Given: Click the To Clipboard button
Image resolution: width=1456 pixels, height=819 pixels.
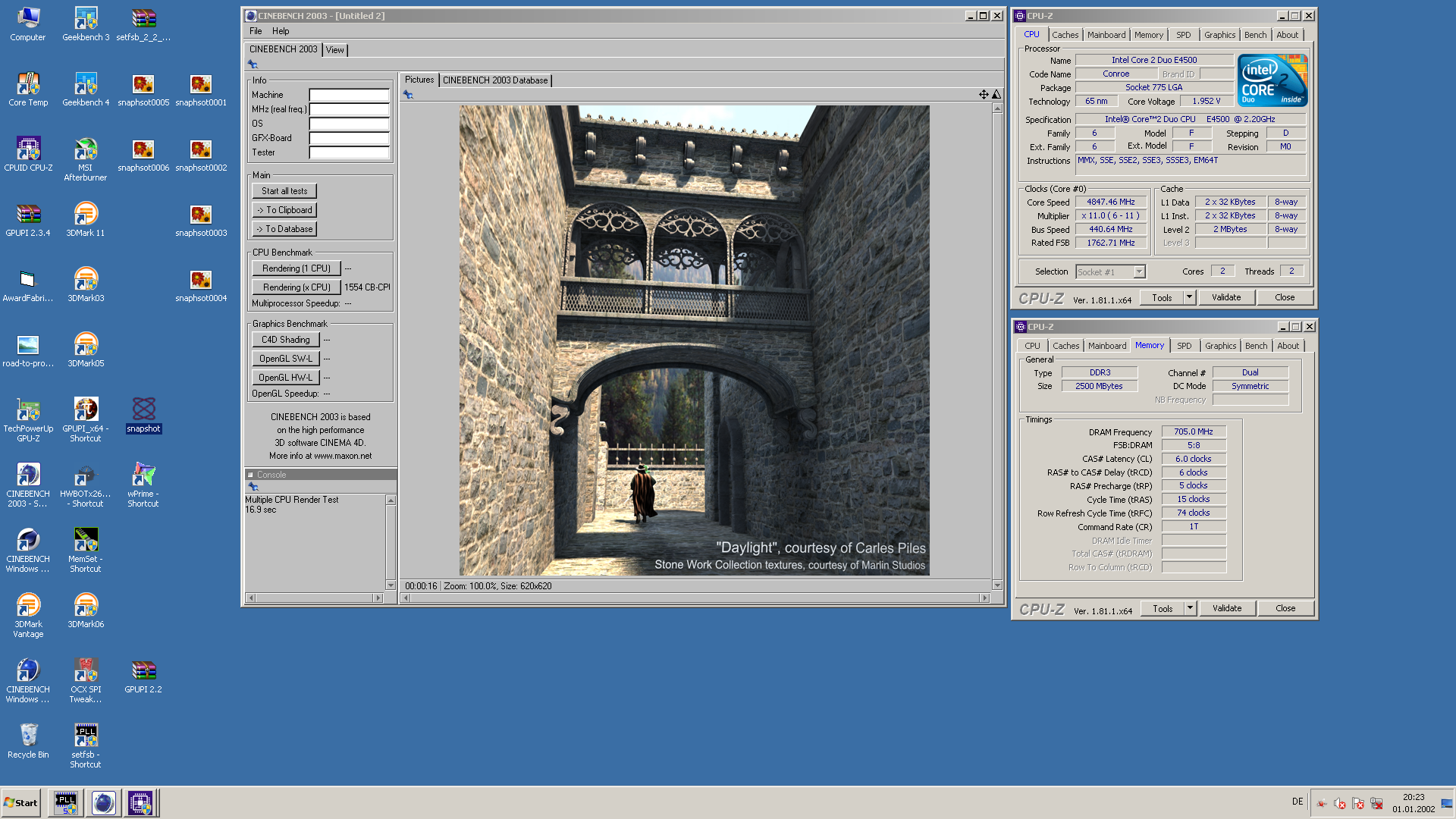Looking at the screenshot, I should click(284, 210).
